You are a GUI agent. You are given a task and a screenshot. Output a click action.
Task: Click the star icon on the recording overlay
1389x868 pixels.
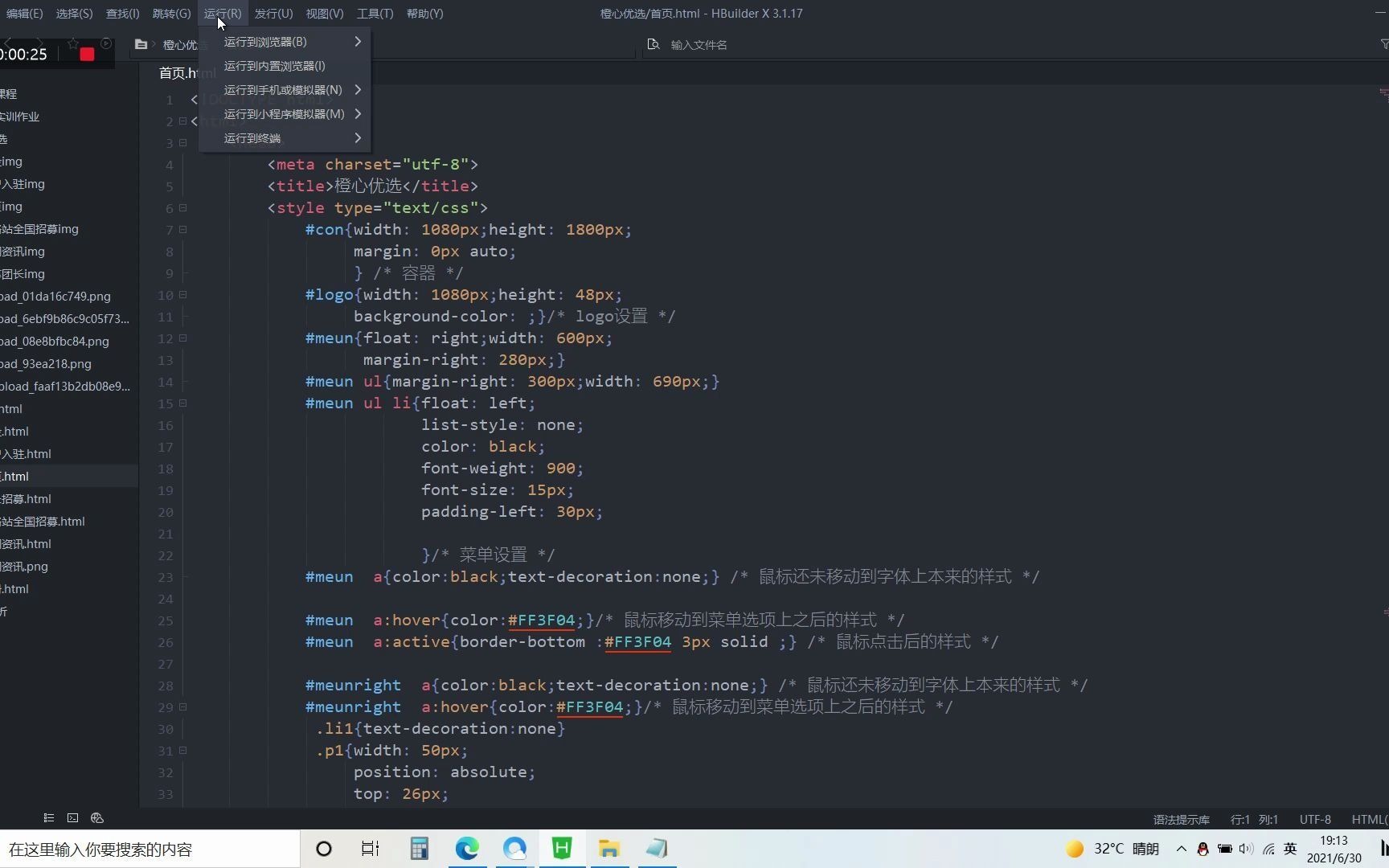point(73,43)
